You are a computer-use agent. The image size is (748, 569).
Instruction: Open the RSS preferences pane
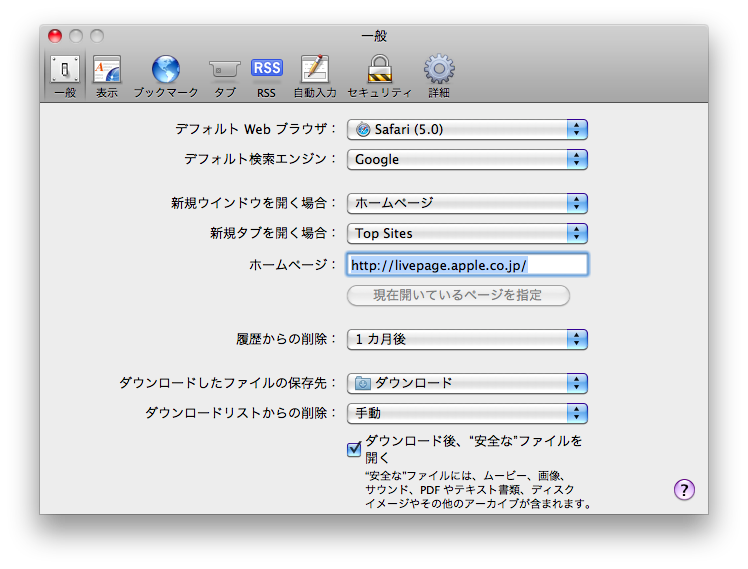(x=267, y=76)
